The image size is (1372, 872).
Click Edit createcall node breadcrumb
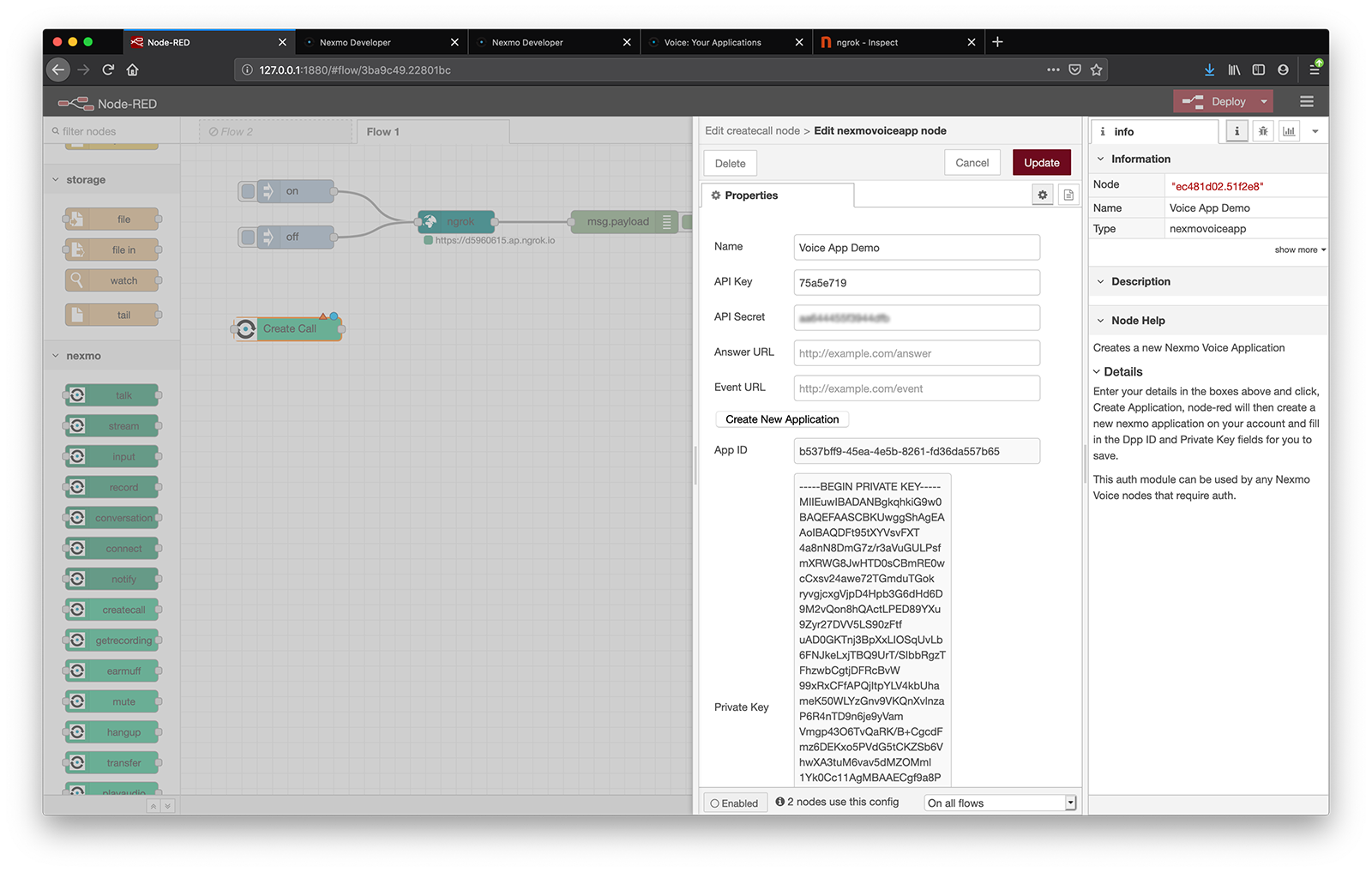752,131
